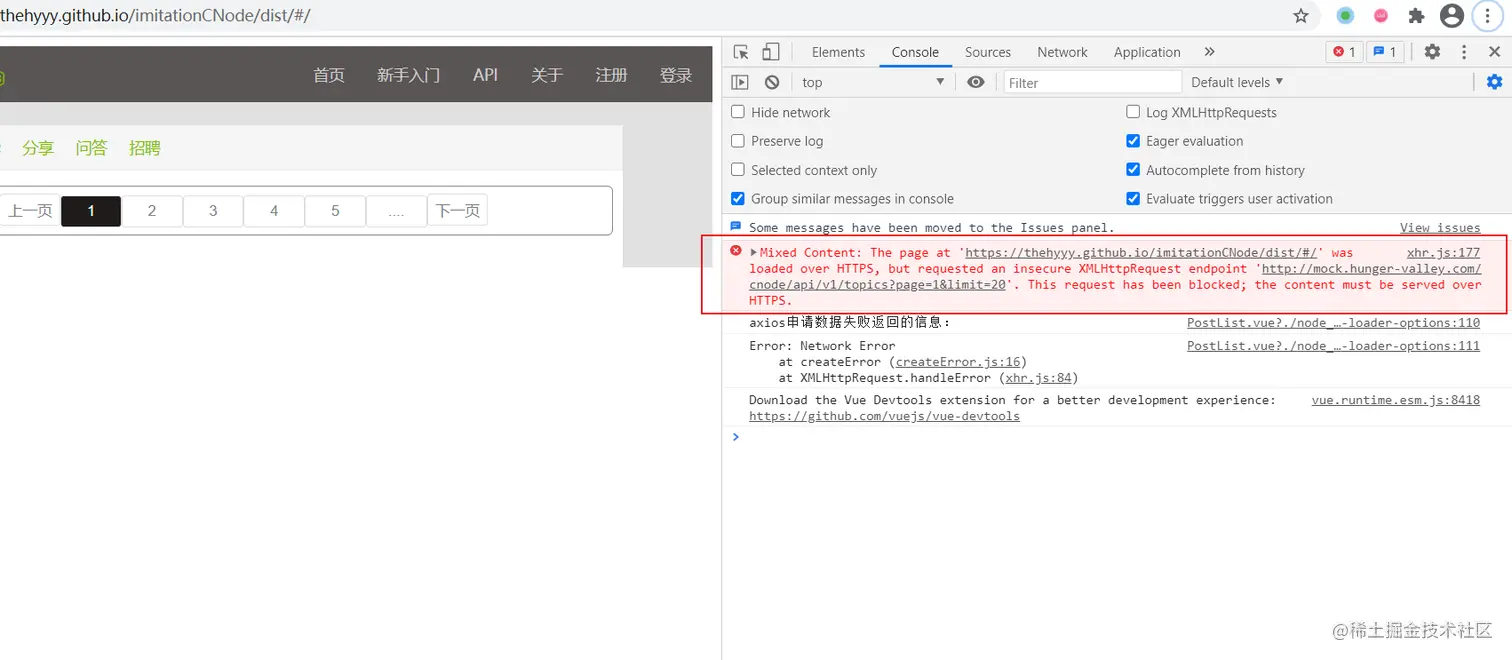
Task: Click the 下一页 pagination button
Action: pos(457,211)
